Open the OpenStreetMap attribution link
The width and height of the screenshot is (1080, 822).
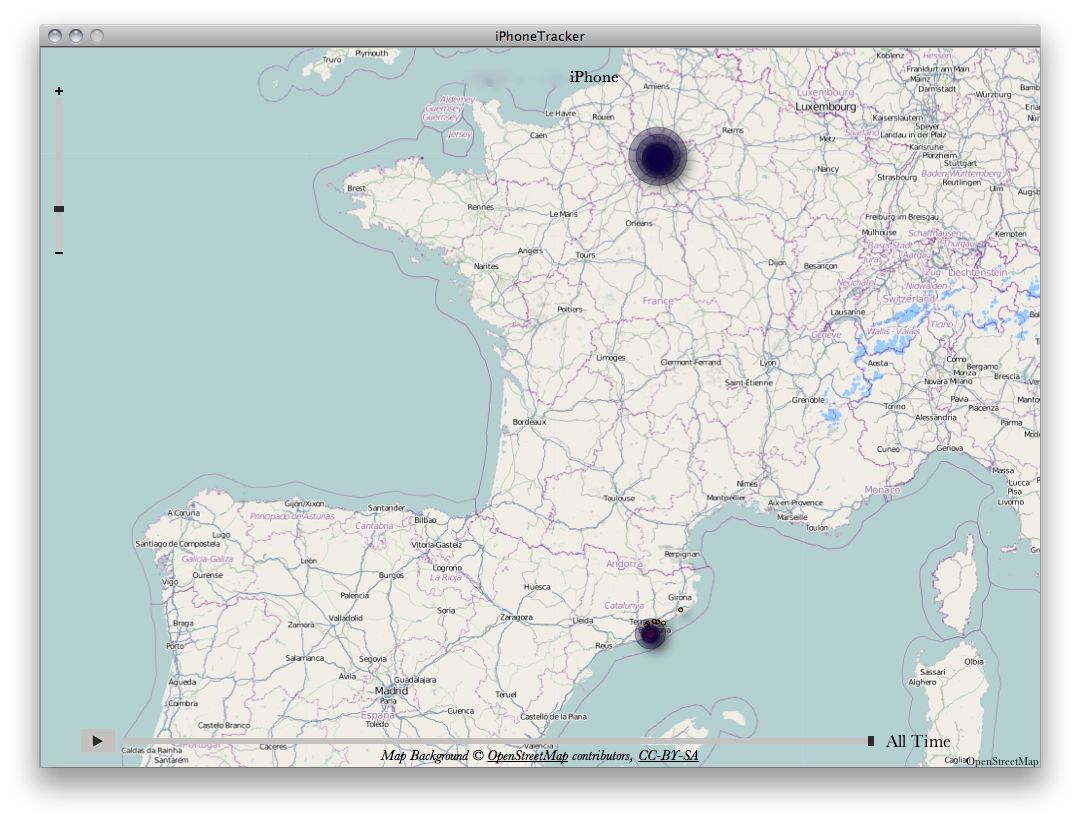click(x=528, y=756)
